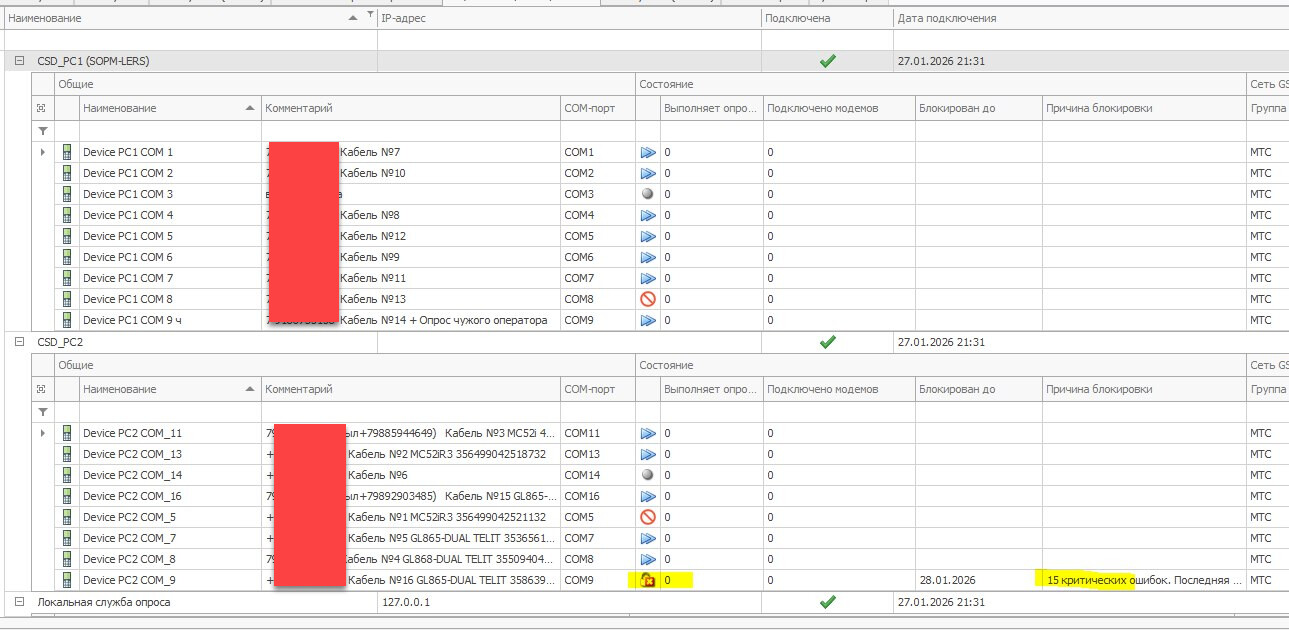Viewport: 1289px width, 630px height.
Task: Click the green connected checkmark for CSD_PC2
Action: click(x=827, y=342)
